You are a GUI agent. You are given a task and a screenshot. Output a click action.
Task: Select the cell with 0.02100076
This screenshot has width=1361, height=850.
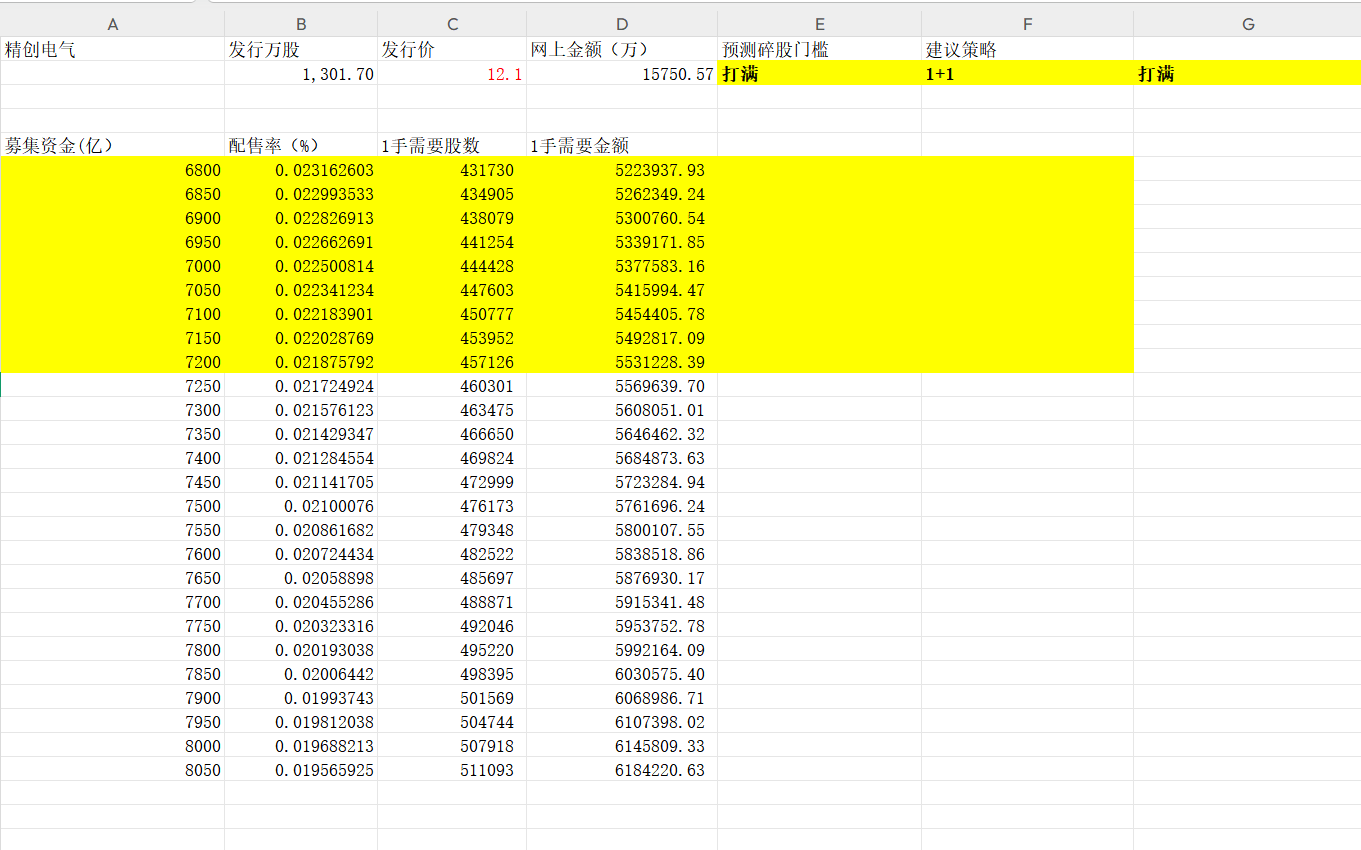tap(301, 506)
